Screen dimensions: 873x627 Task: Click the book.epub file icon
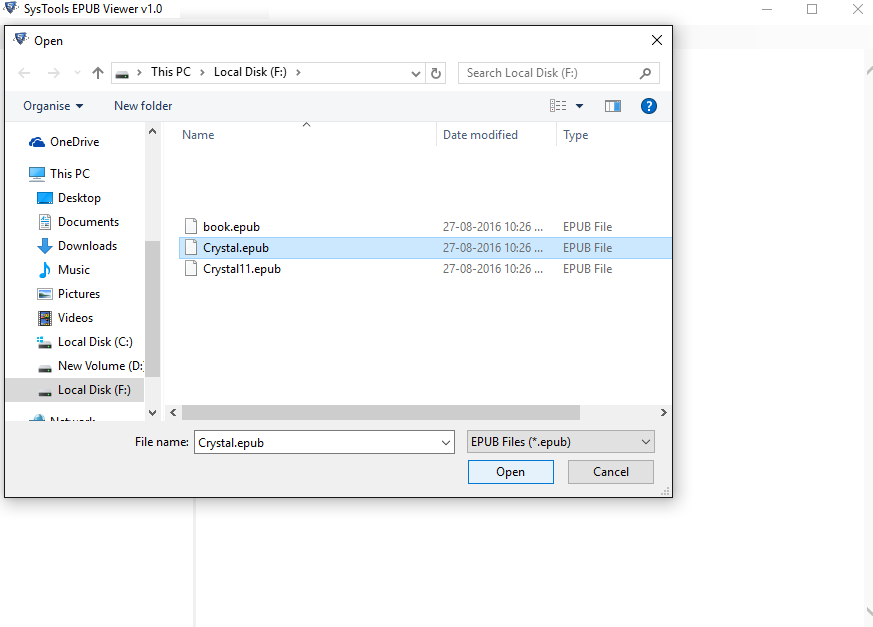pos(191,226)
